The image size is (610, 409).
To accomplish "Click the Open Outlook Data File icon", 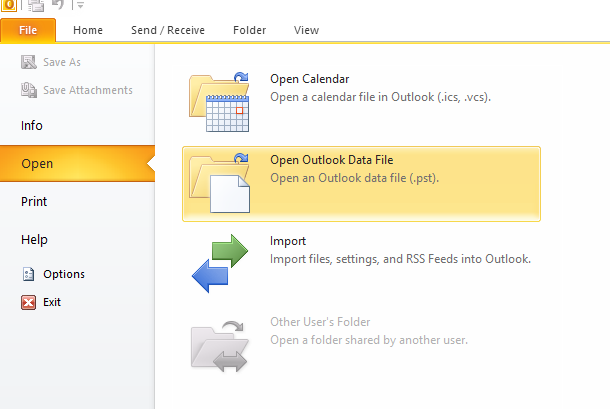I will click(219, 183).
